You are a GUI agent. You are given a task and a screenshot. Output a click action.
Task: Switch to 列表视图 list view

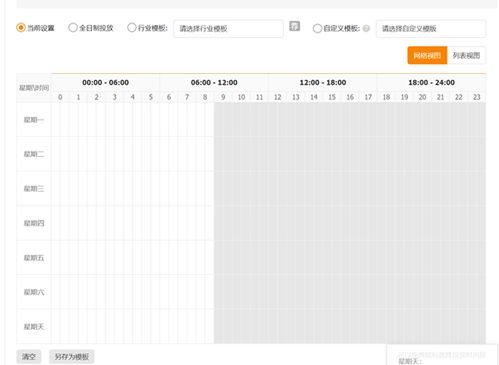466,55
